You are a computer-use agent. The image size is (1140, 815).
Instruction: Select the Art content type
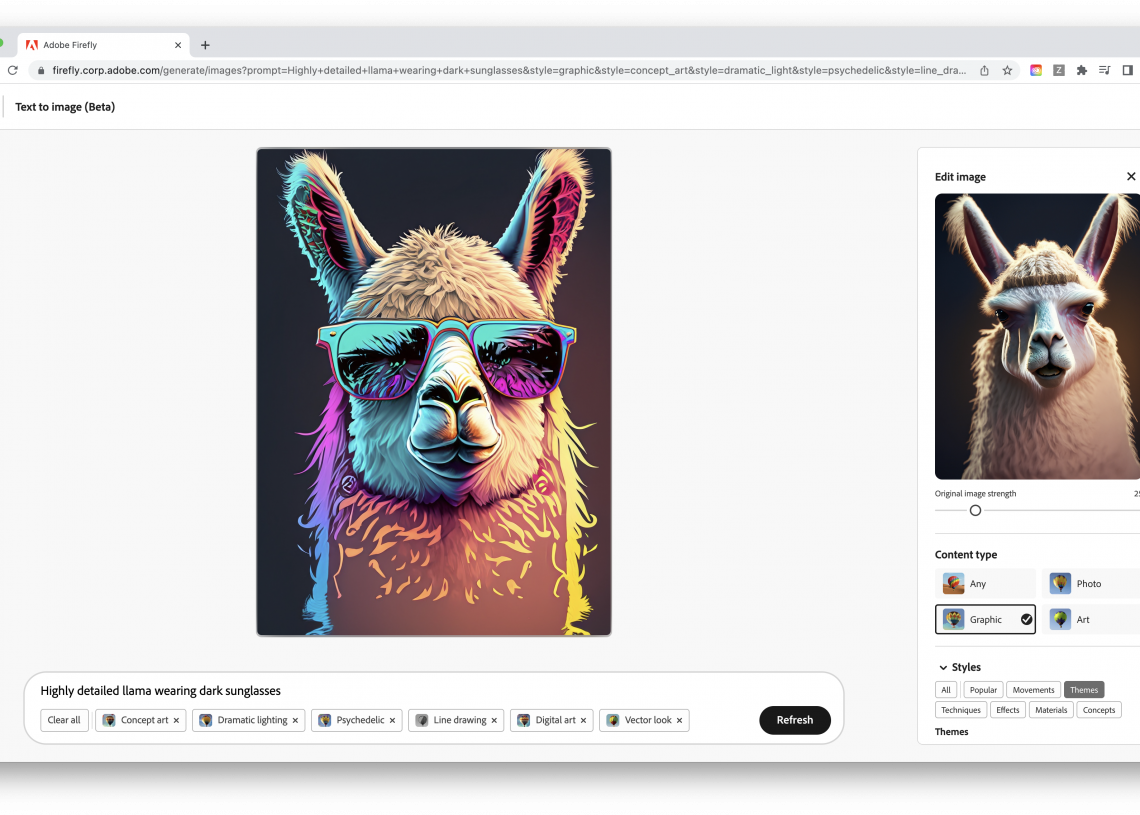1091,619
